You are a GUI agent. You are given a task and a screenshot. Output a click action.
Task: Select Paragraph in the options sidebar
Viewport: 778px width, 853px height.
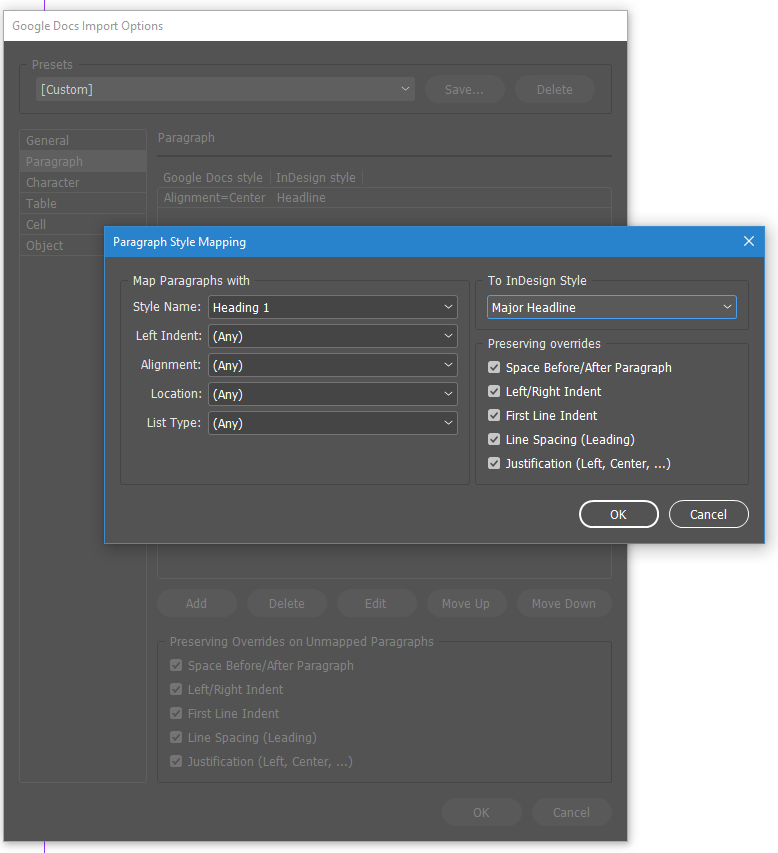pyautogui.click(x=83, y=162)
